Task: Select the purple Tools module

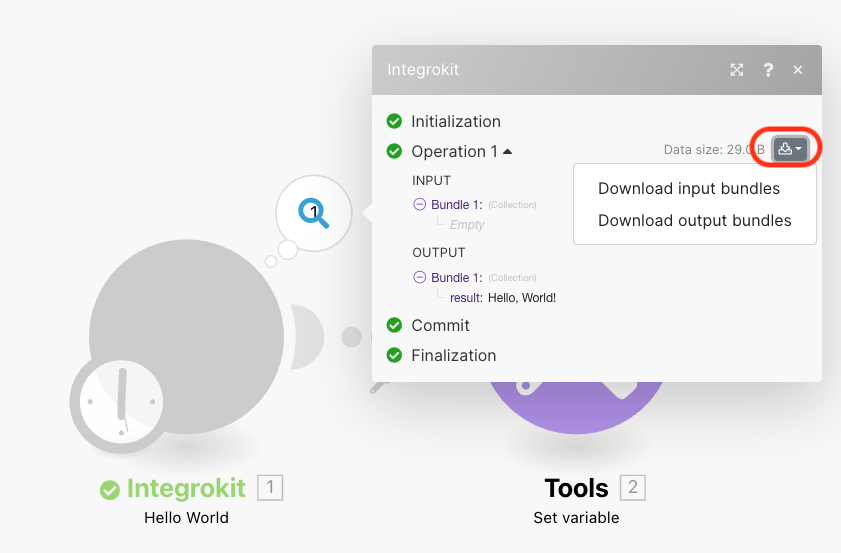Action: coord(577,408)
